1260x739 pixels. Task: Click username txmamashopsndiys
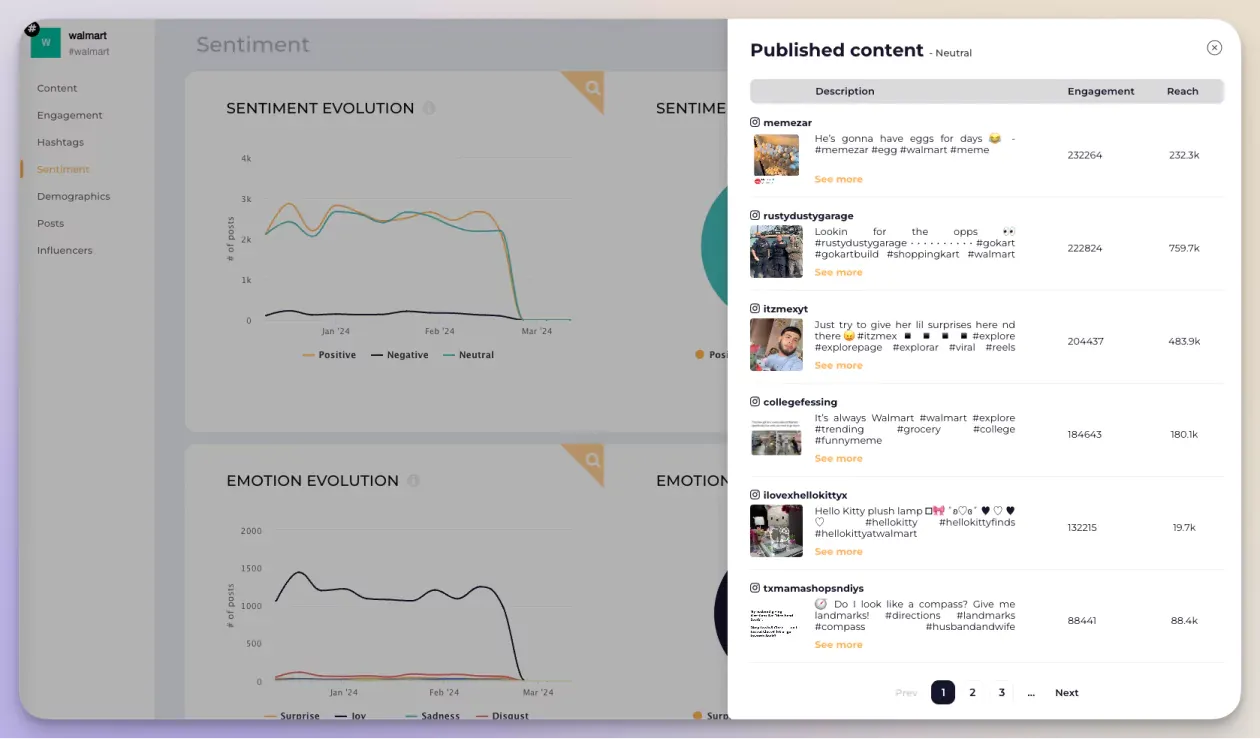pos(813,588)
